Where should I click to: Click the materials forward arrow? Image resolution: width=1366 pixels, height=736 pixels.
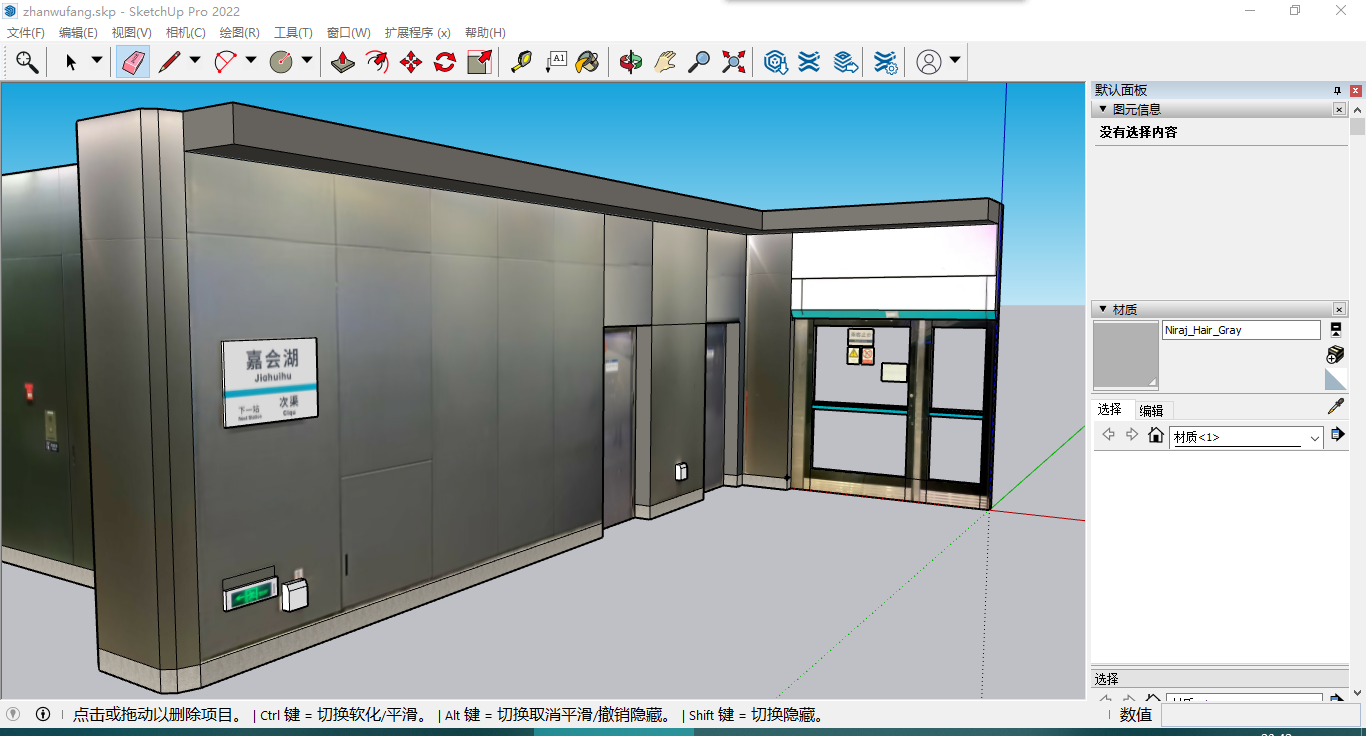coord(1132,435)
